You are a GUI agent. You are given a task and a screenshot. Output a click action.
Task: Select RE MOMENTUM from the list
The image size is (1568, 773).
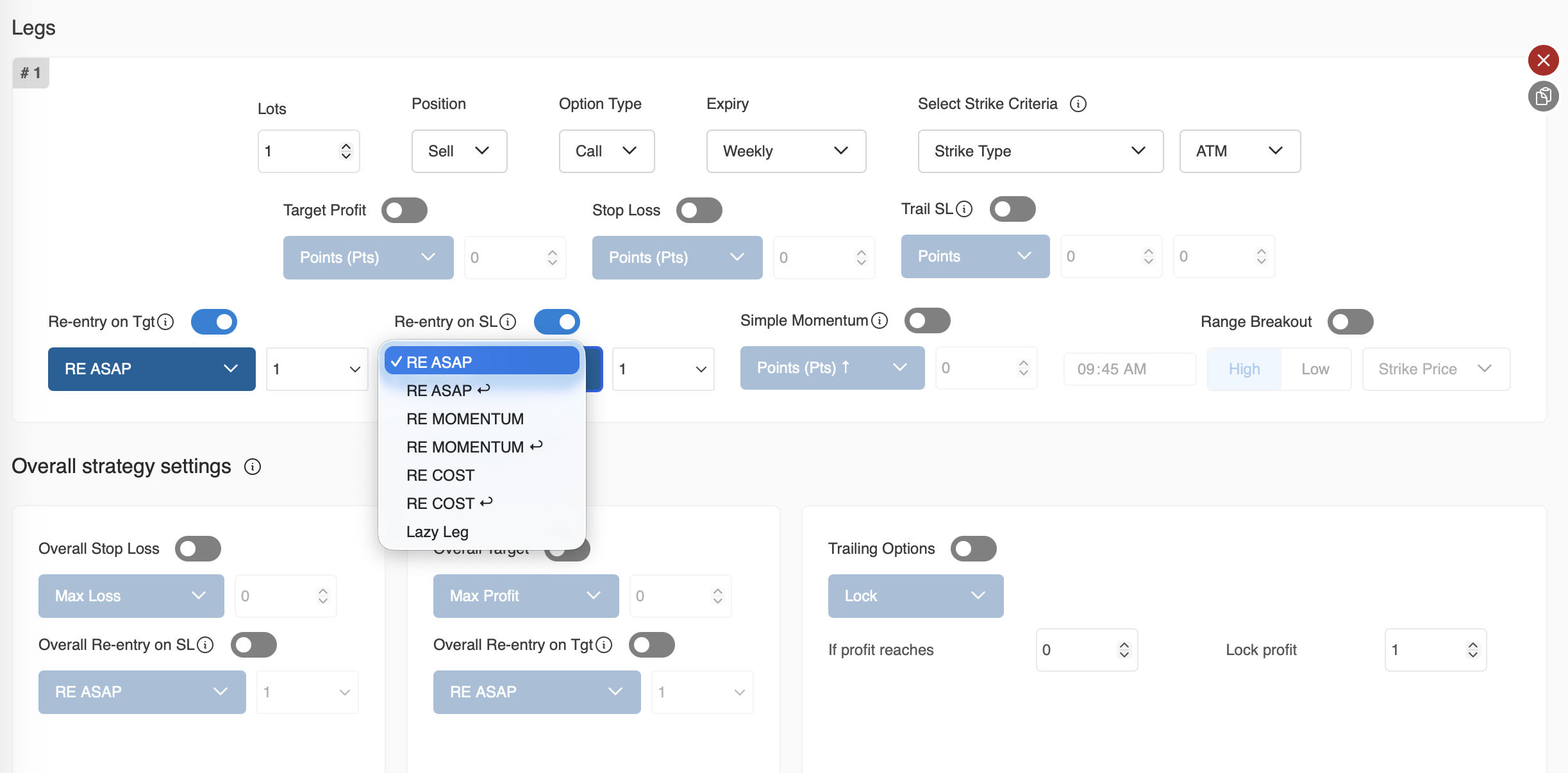click(465, 419)
